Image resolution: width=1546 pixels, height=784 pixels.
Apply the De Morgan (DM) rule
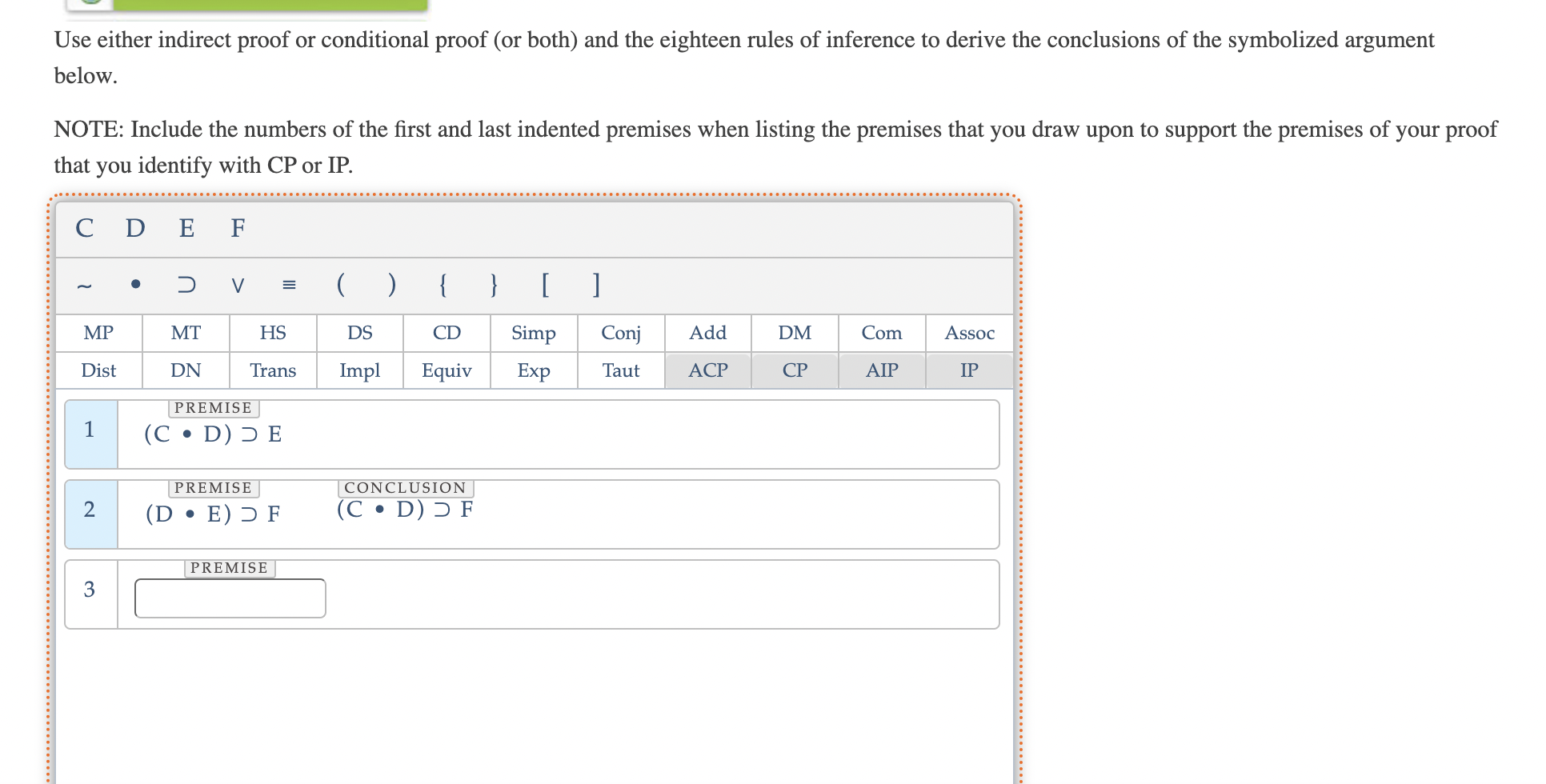point(795,333)
